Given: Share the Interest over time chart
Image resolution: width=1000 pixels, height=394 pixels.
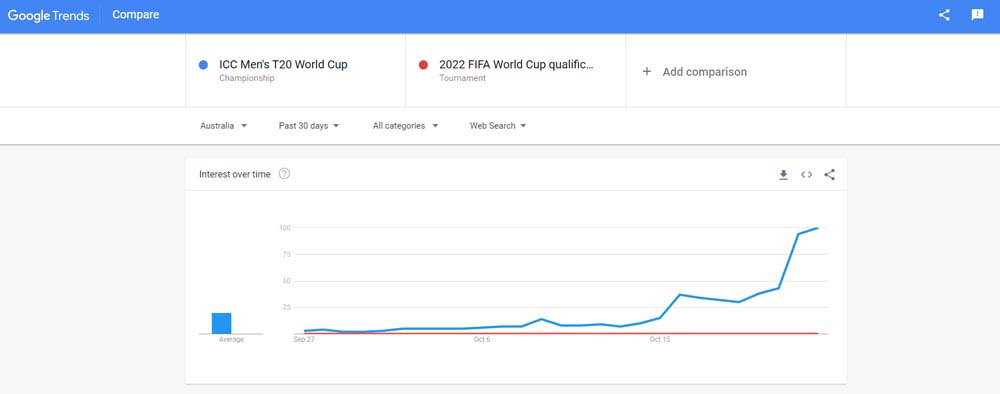Looking at the screenshot, I should tap(829, 175).
